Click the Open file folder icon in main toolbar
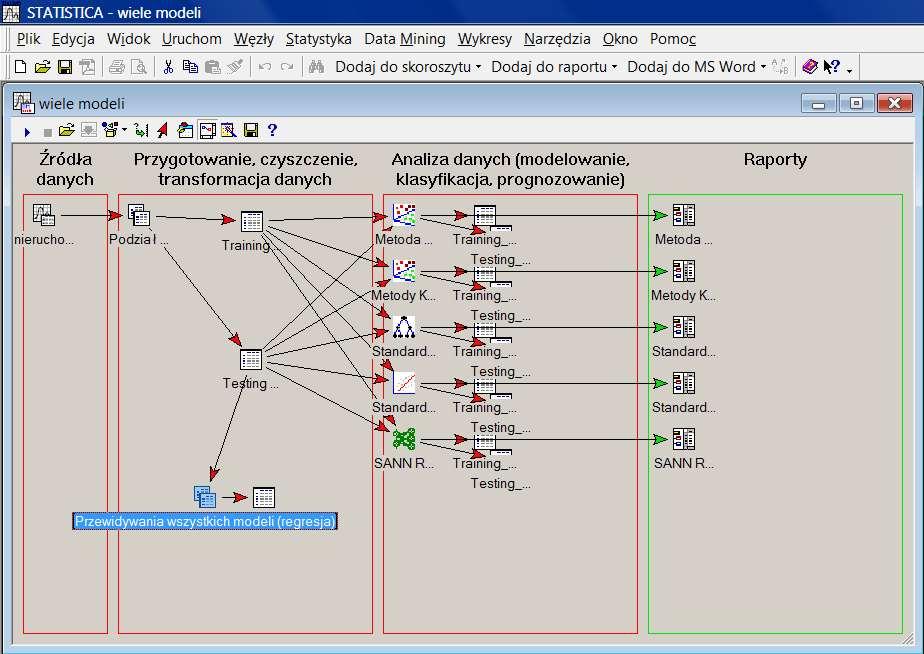This screenshot has height=654, width=924. click(x=42, y=67)
